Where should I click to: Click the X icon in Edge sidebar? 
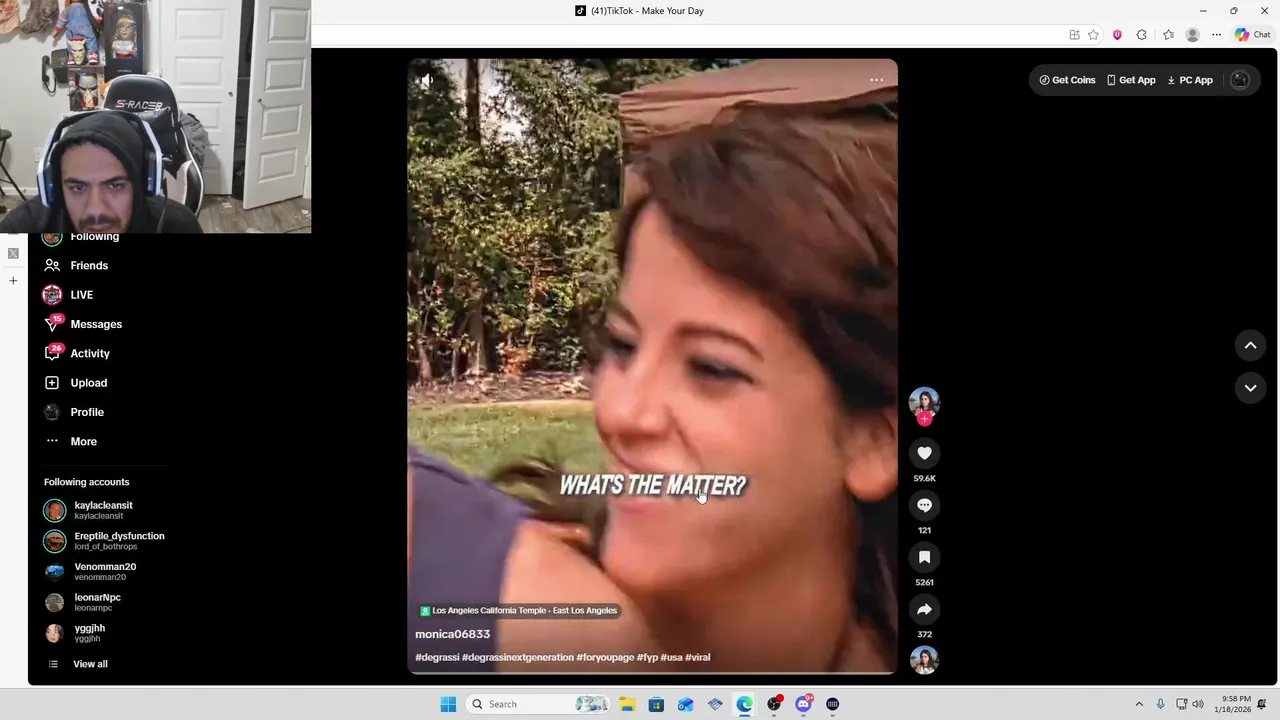tap(13, 253)
